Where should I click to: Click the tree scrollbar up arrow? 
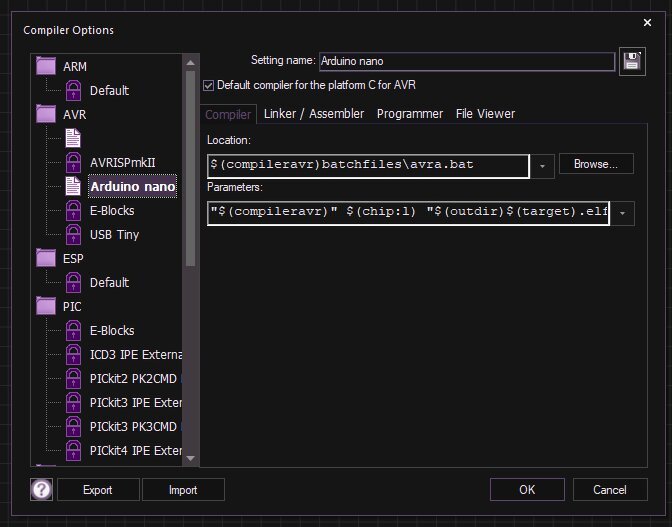[x=191, y=63]
